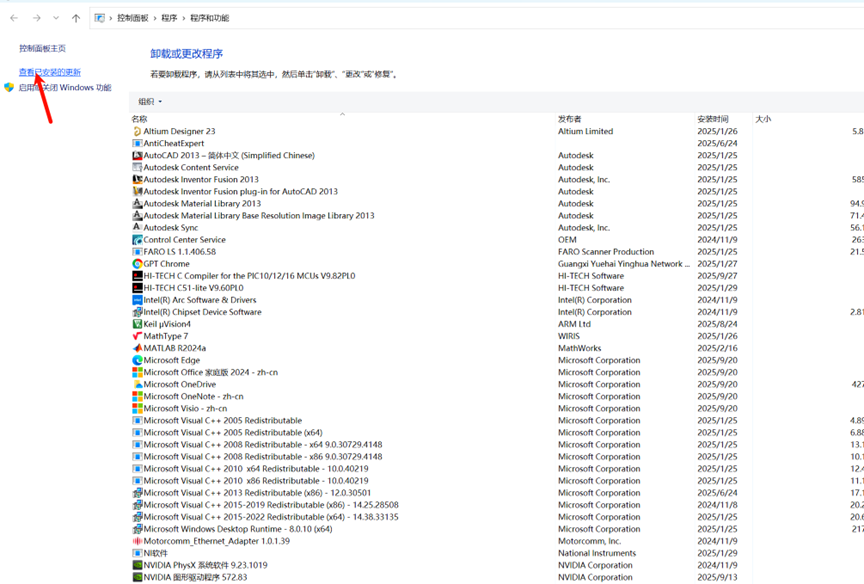Click 控制面板 in the address breadcrumb
The height and width of the screenshot is (584, 864).
click(x=133, y=18)
